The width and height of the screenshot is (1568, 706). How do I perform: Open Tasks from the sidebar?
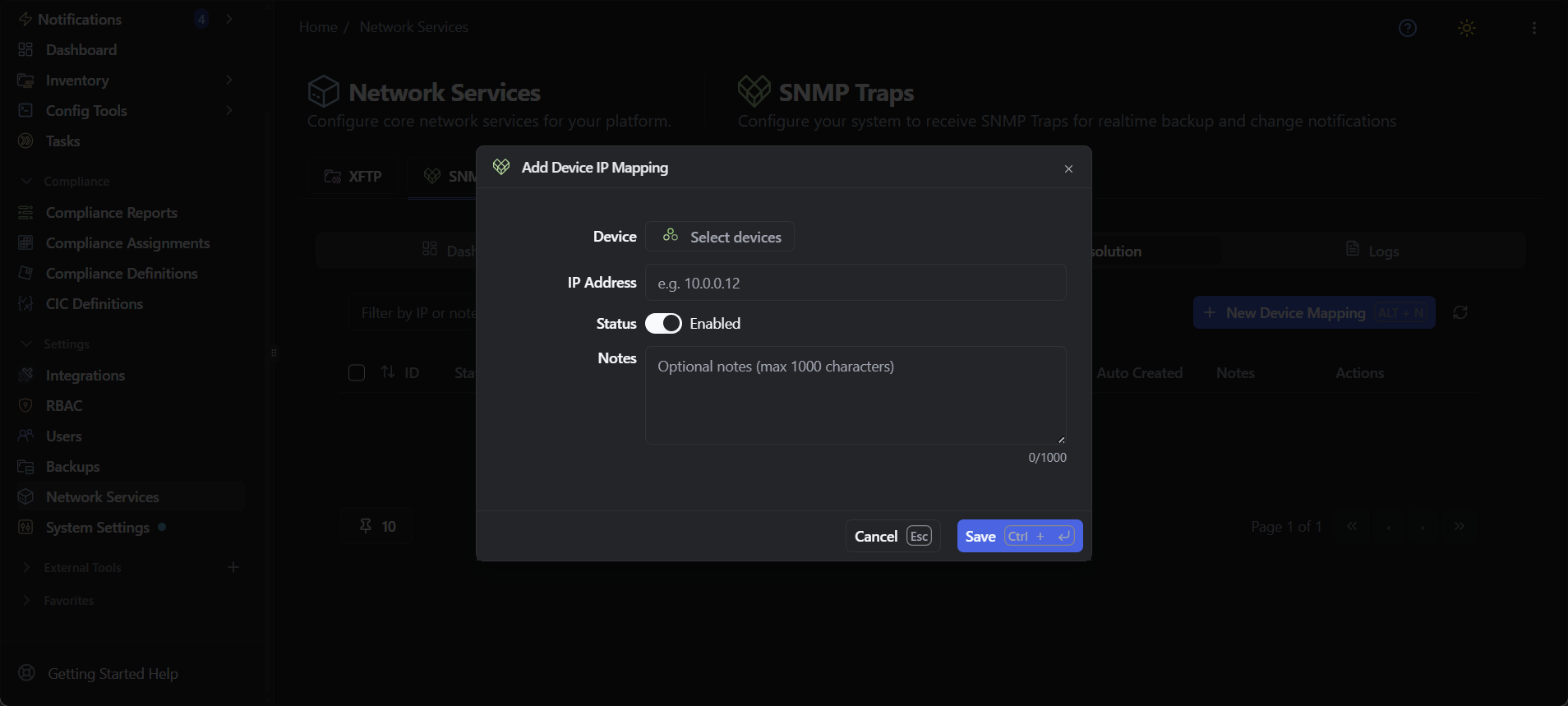click(62, 141)
